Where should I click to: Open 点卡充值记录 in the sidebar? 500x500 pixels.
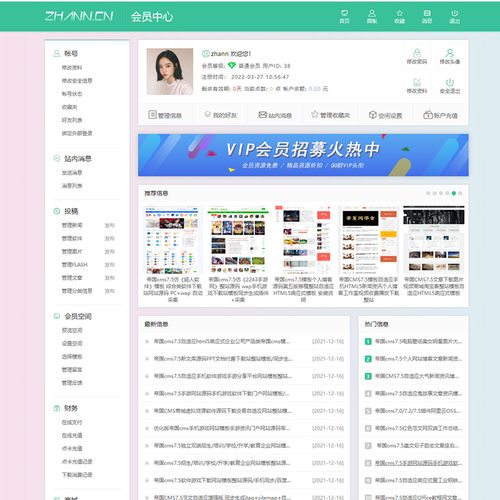point(77,461)
